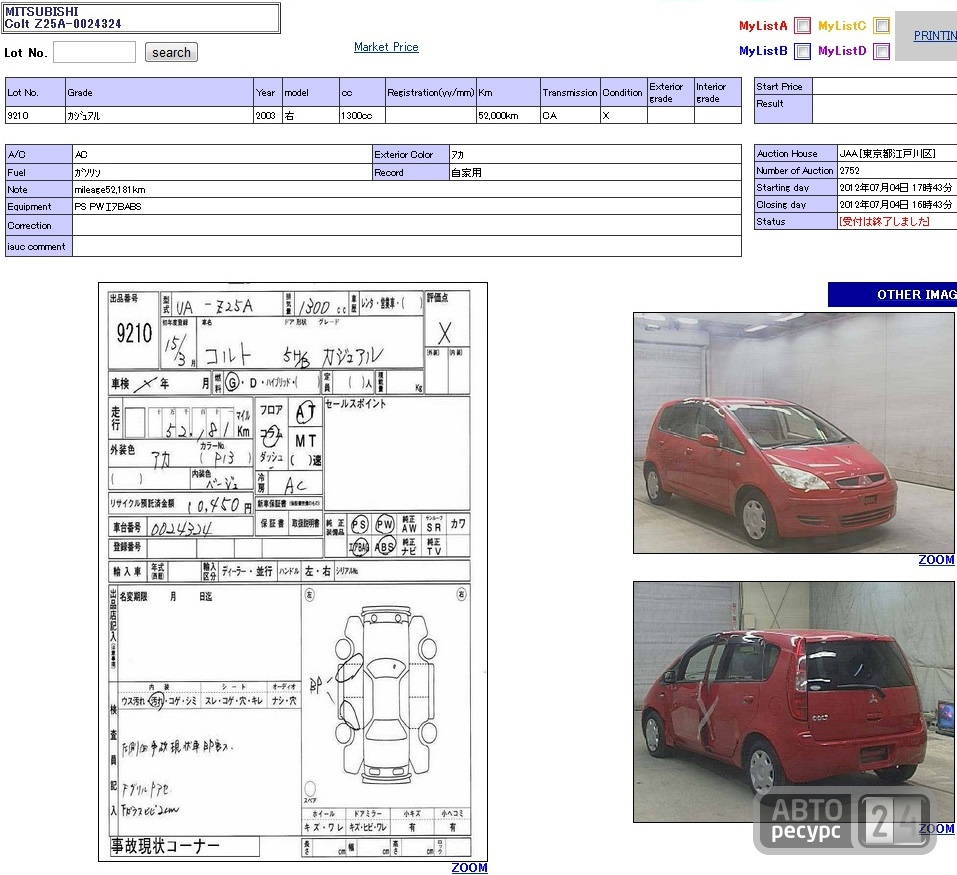Click the Grade column header
Viewport: 957px width, 875px height.
tap(159, 92)
